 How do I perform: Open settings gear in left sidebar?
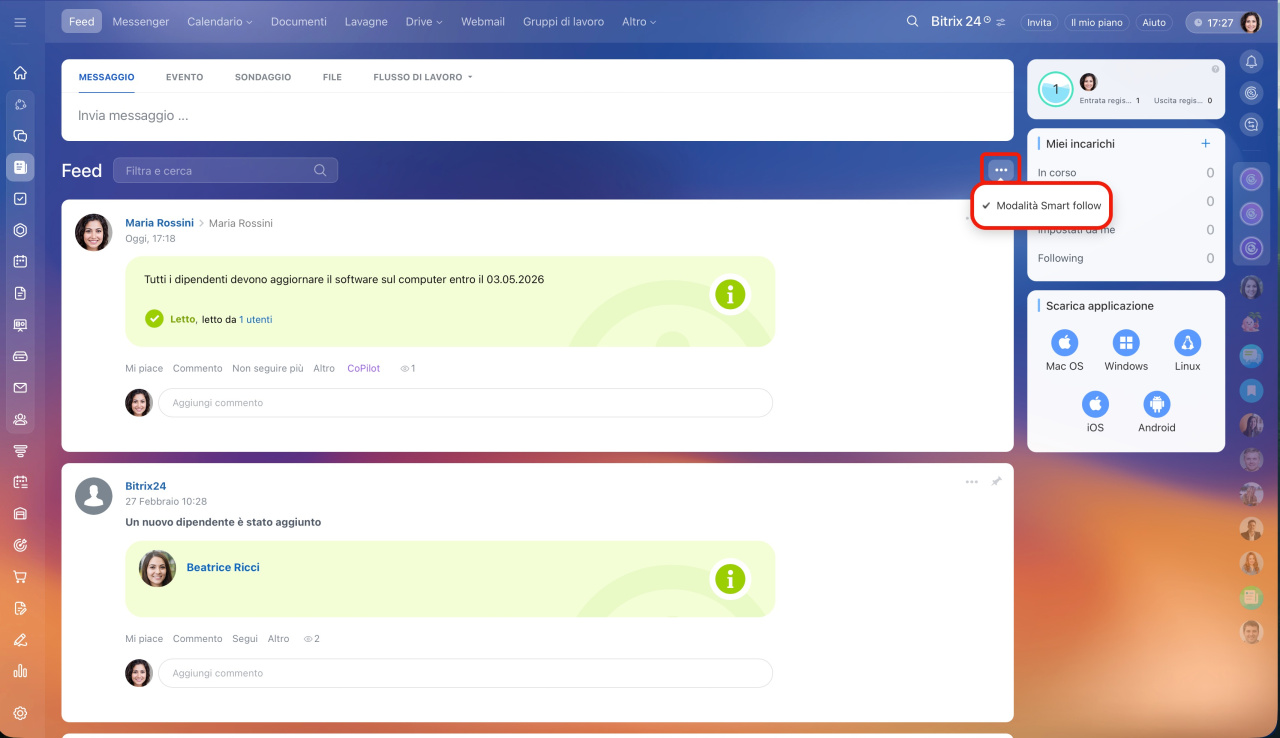coord(20,713)
